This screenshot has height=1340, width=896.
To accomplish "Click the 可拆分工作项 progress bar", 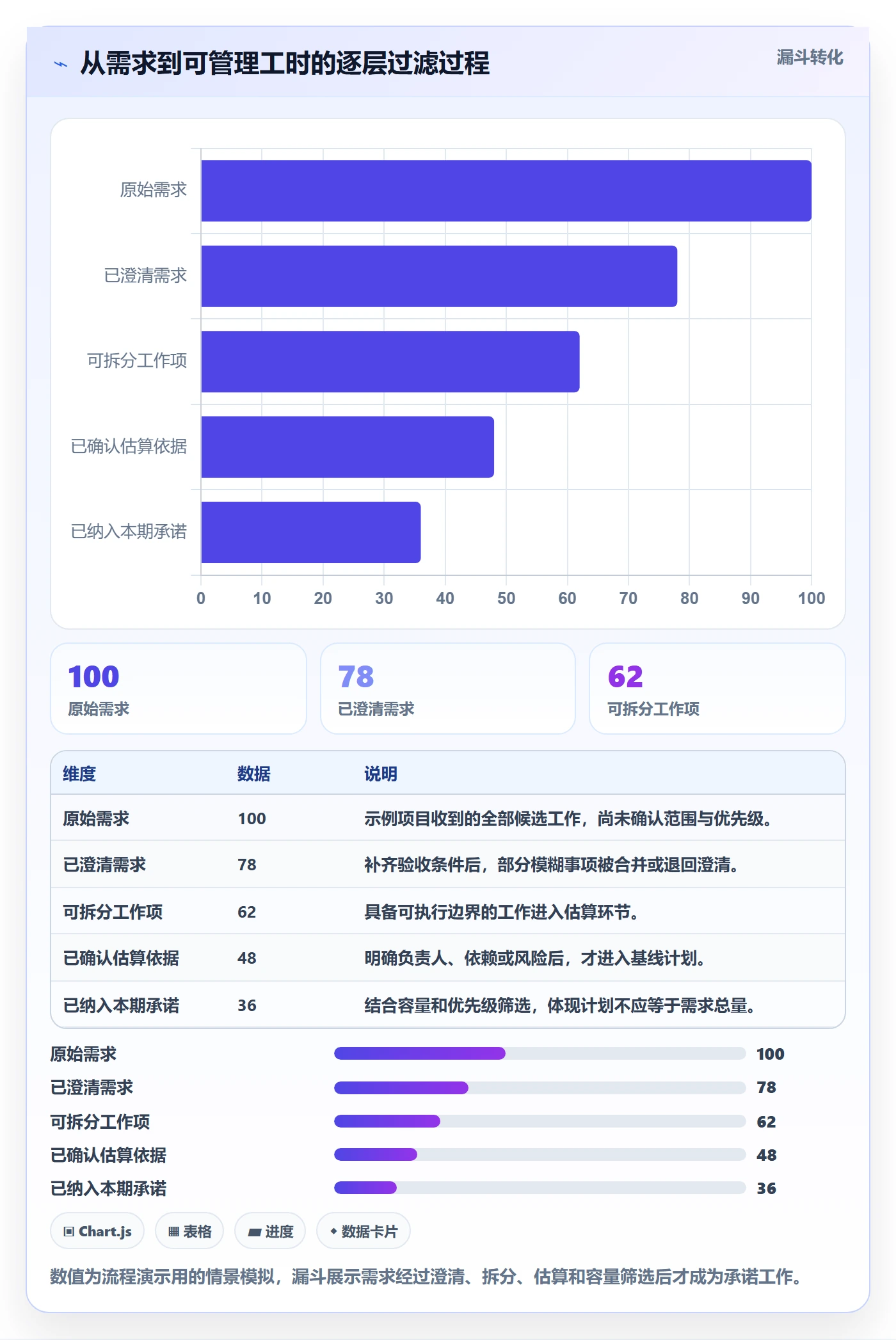I will pyautogui.click(x=540, y=1121).
